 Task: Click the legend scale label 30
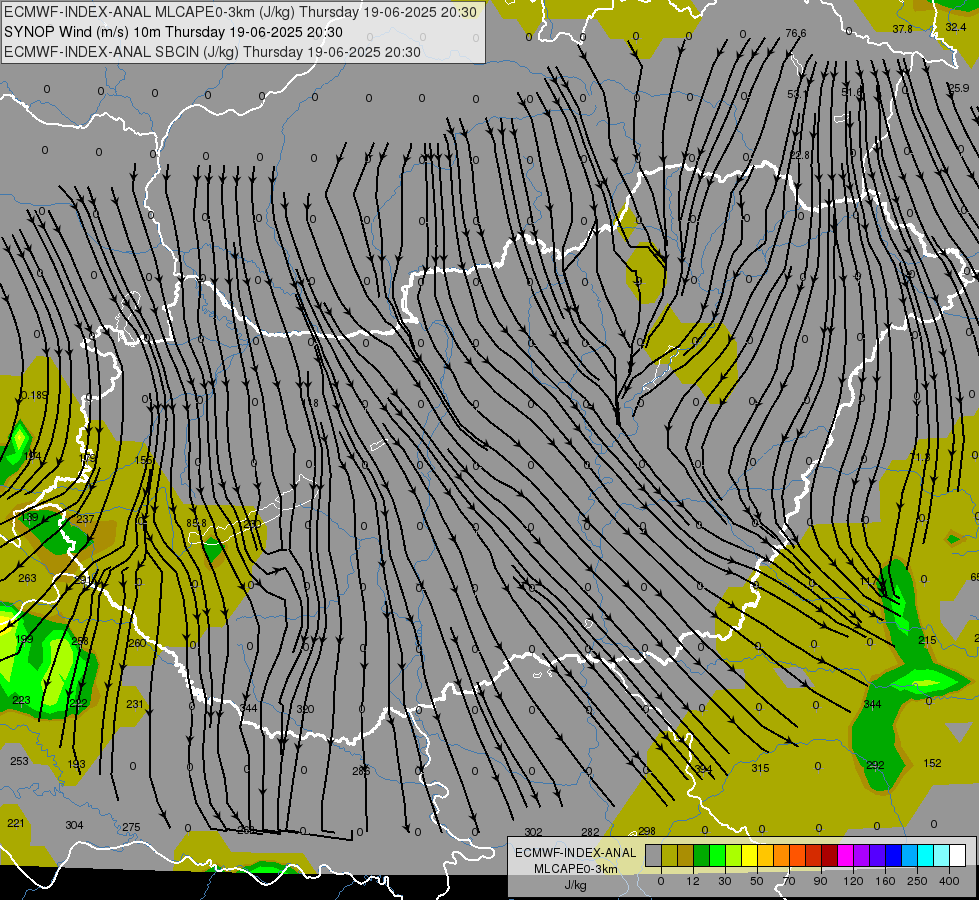[x=725, y=881]
